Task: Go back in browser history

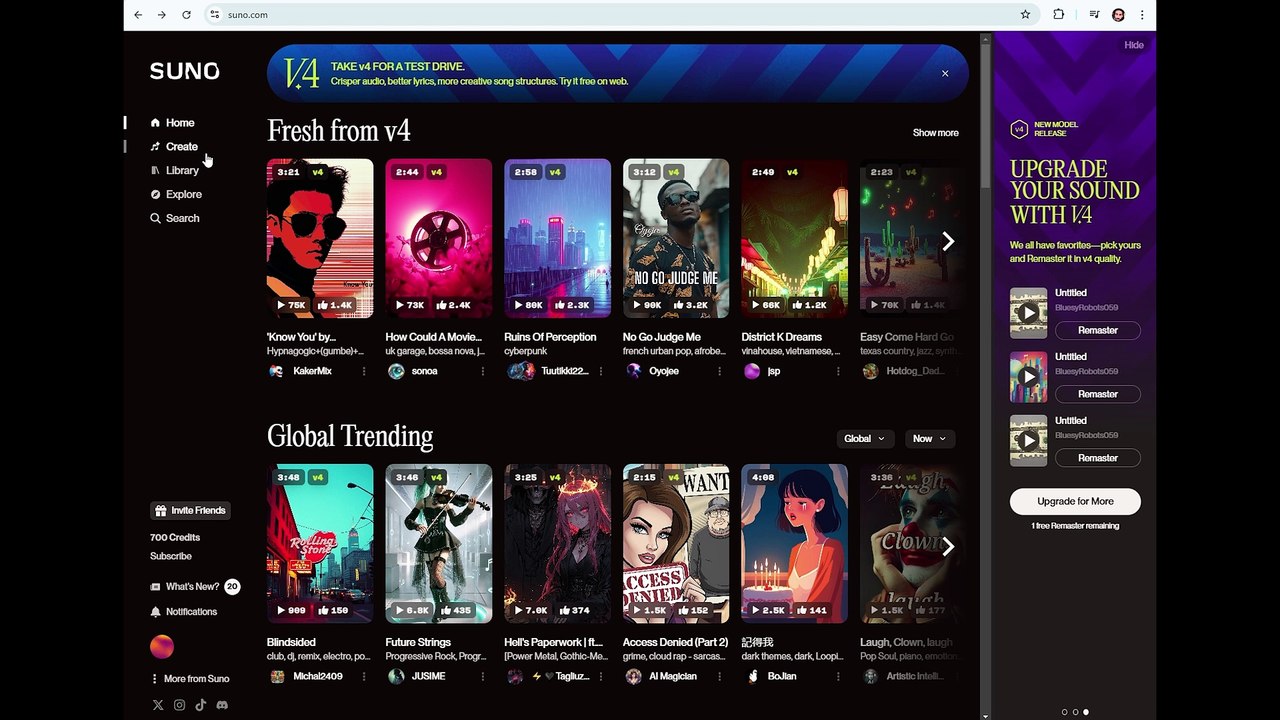Action: (x=138, y=15)
